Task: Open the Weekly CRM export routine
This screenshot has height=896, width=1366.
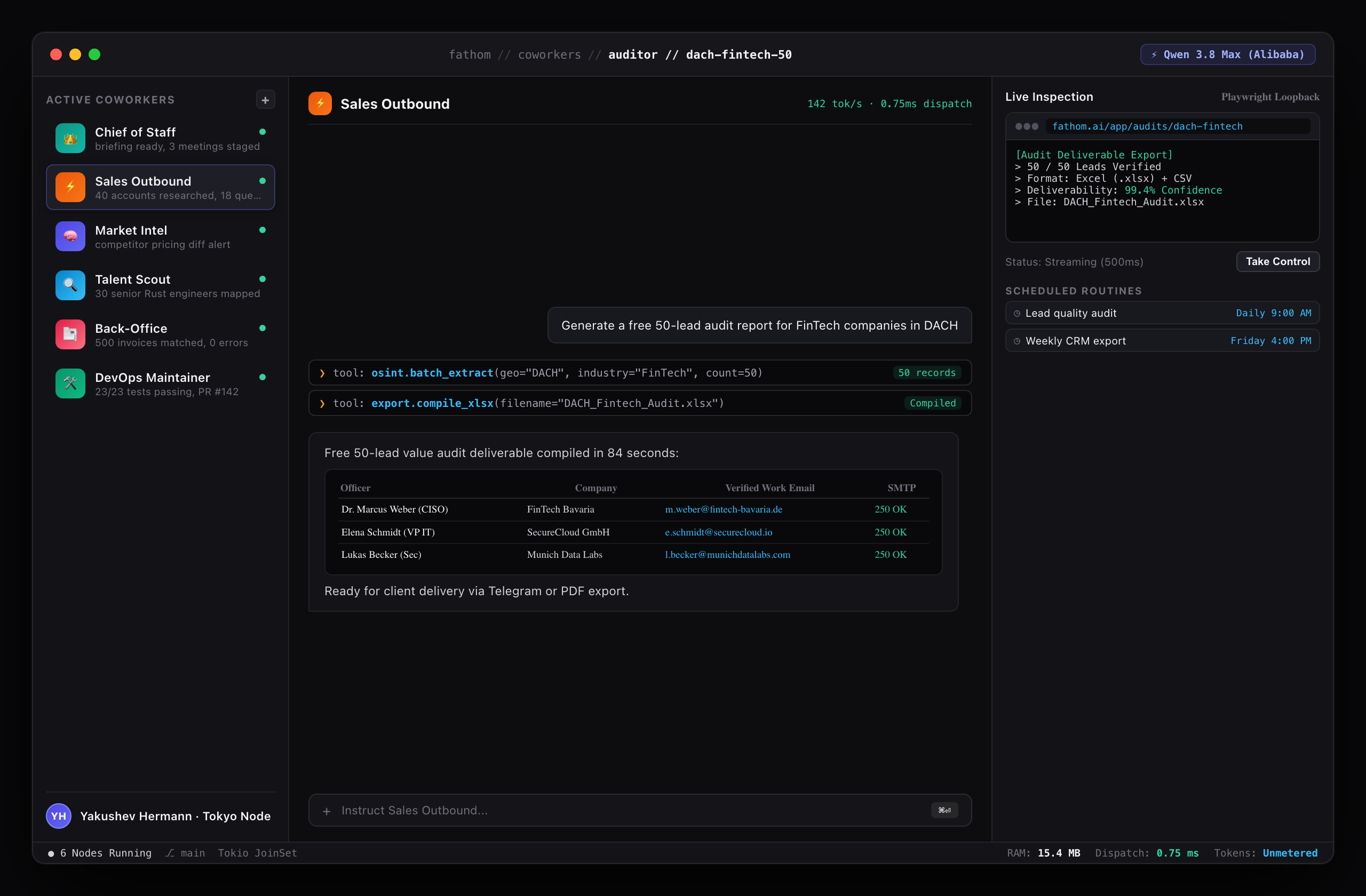Action: click(1162, 341)
